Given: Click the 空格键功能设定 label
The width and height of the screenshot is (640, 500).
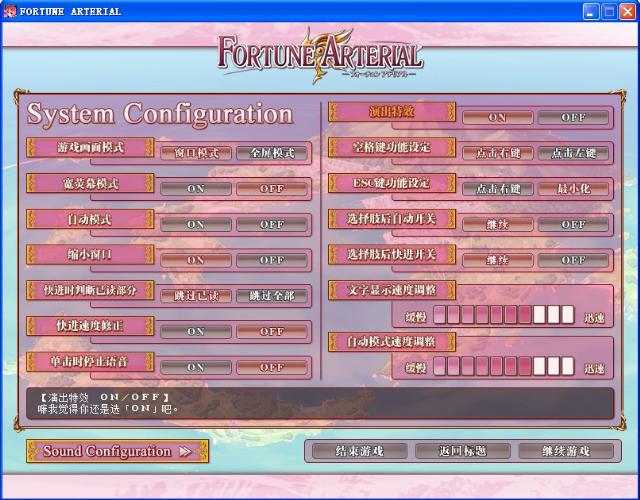Looking at the screenshot, I should (x=392, y=147).
